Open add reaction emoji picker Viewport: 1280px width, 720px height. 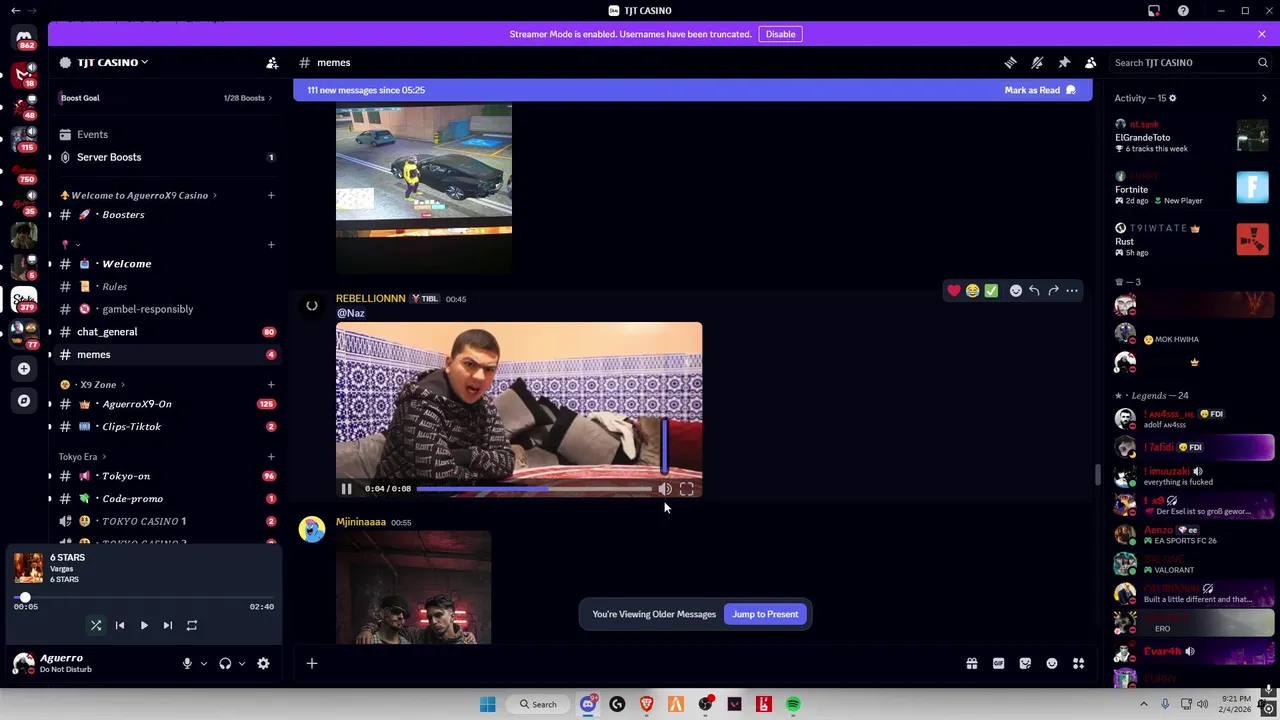click(x=1016, y=291)
